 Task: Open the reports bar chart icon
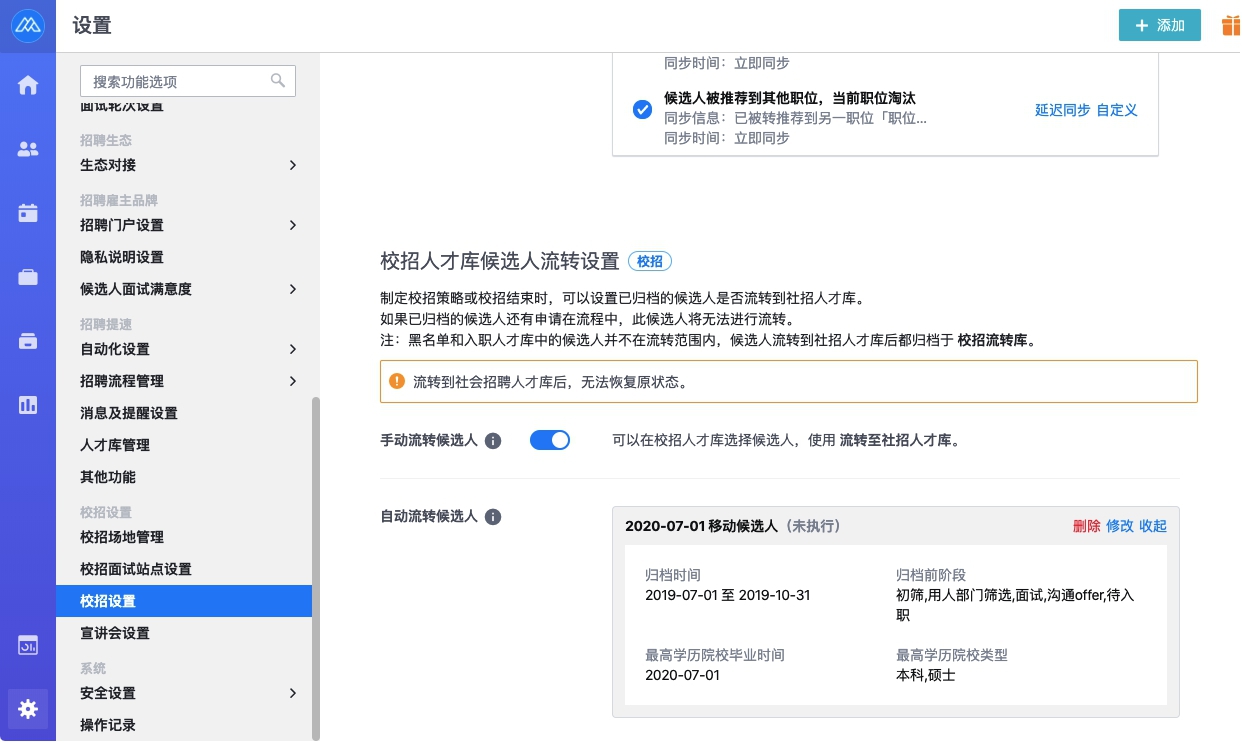tap(28, 405)
